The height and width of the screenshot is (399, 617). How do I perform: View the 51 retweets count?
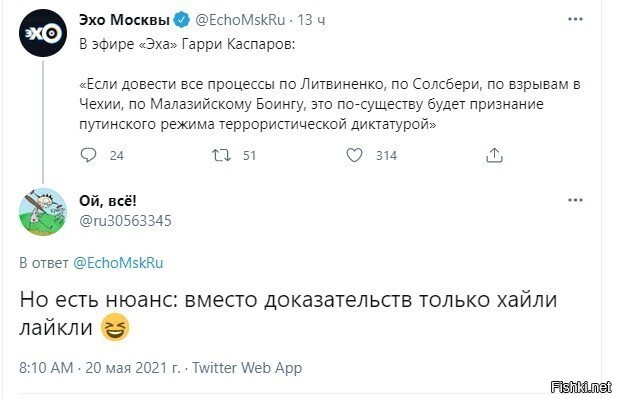point(249,155)
